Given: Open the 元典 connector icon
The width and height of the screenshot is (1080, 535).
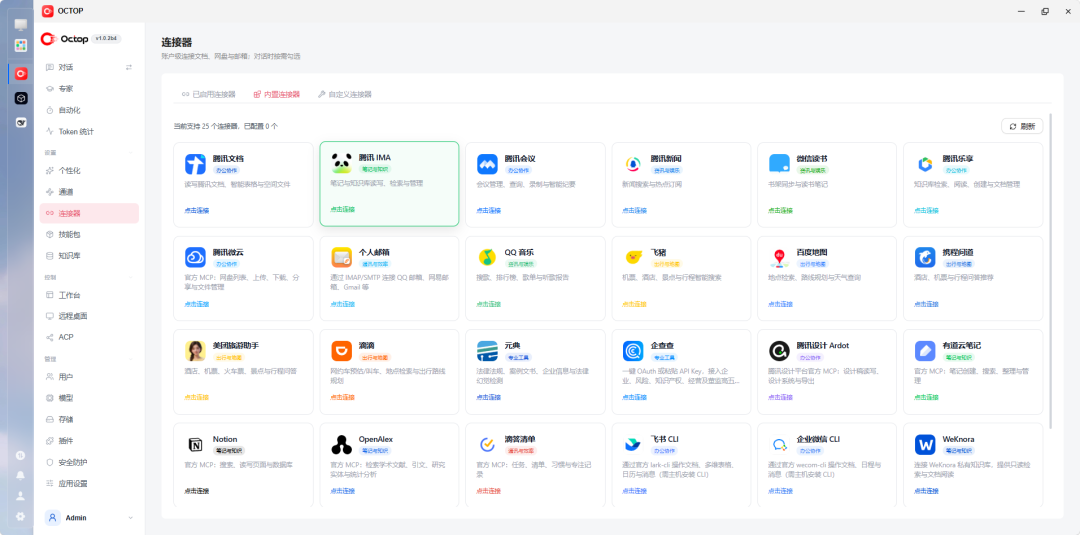Looking at the screenshot, I should [488, 351].
